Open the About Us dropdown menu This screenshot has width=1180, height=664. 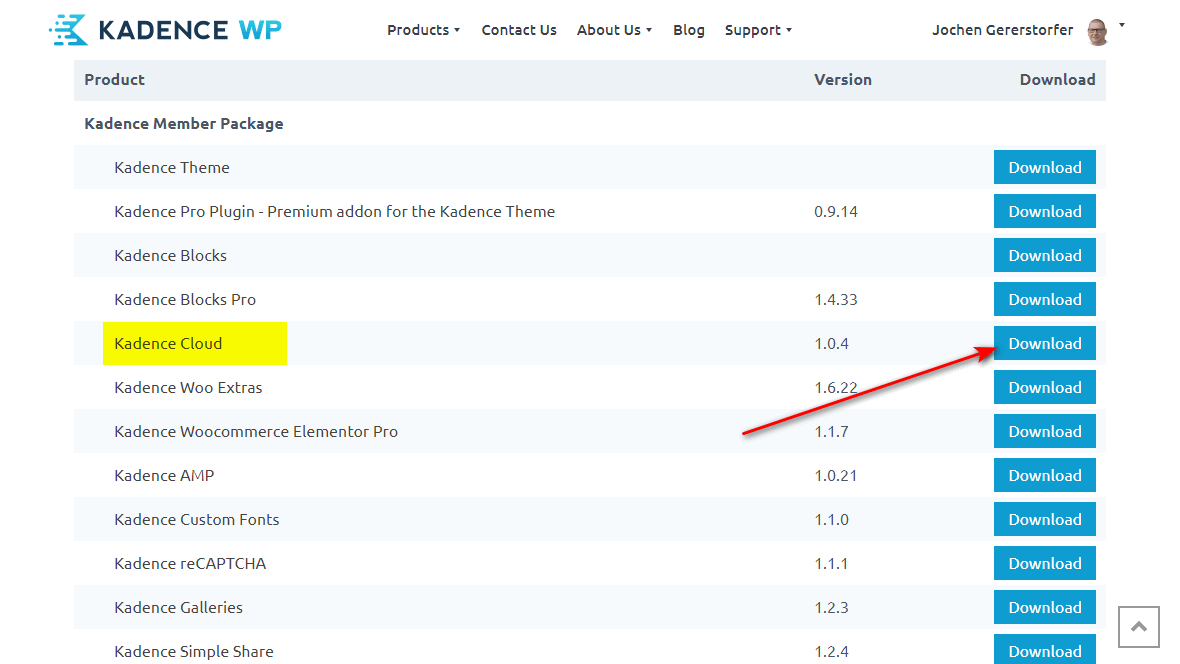[614, 30]
